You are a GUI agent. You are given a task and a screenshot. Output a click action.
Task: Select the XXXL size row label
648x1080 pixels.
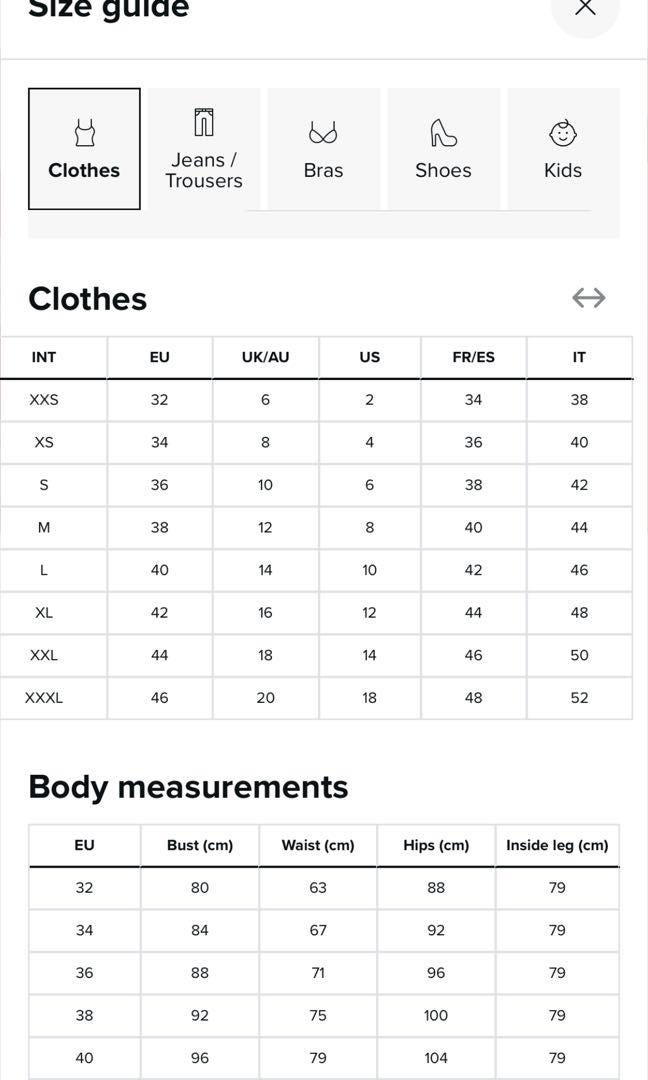44,697
